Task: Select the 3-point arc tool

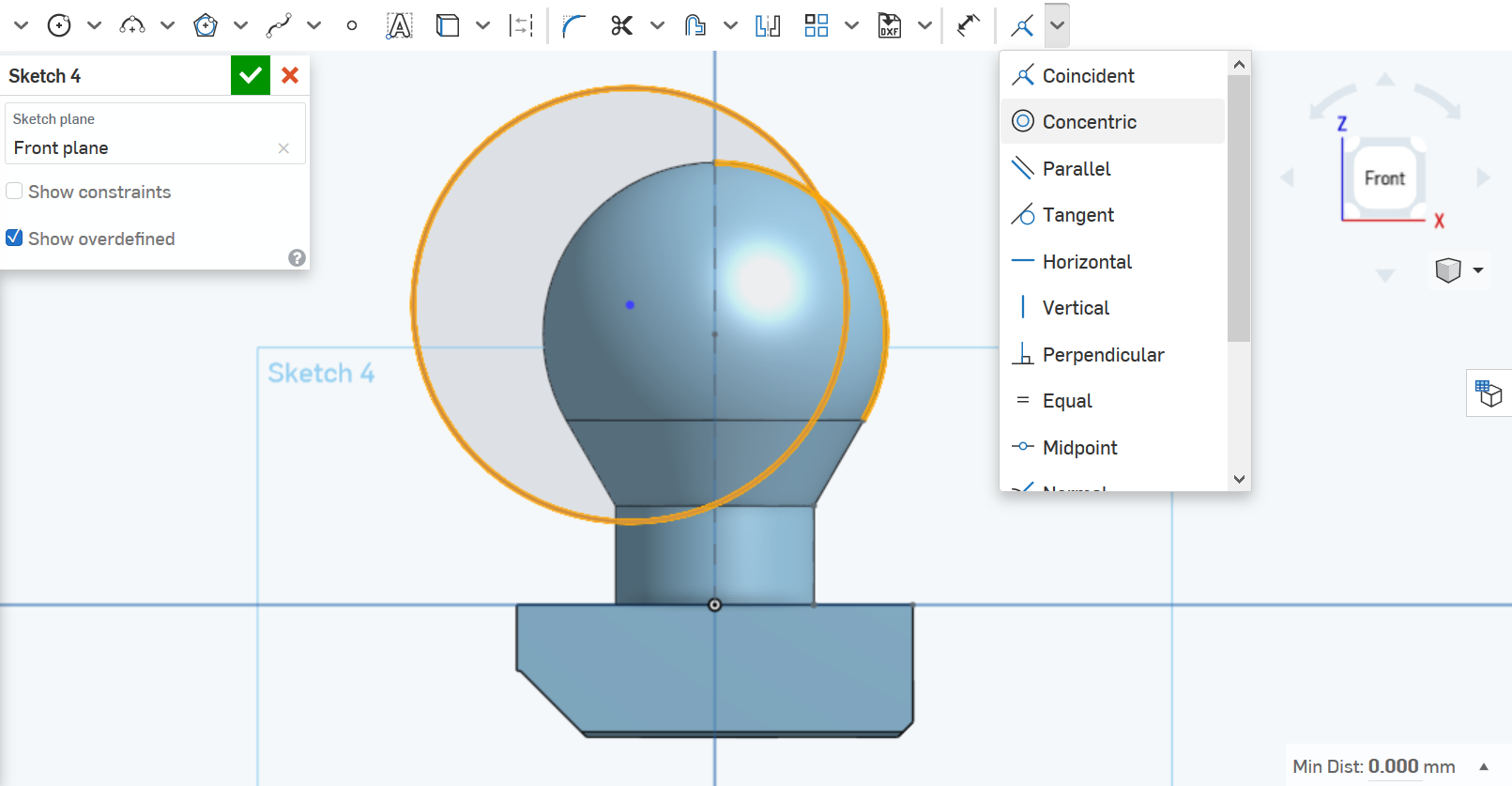Action: tap(132, 25)
